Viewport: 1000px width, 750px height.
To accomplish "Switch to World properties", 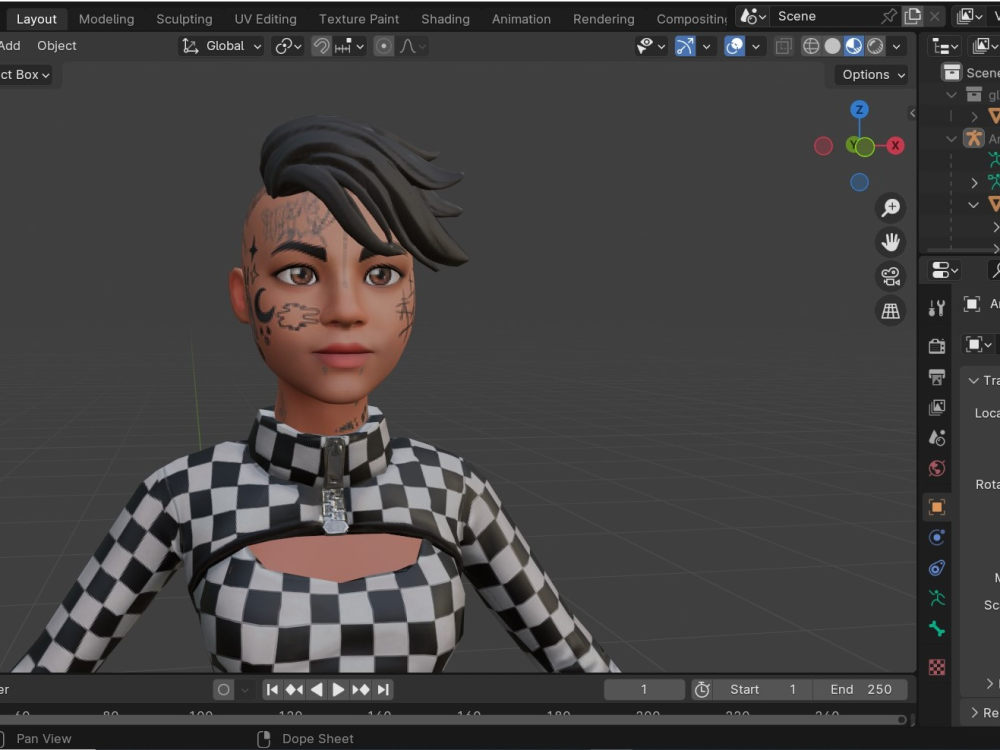I will [936, 468].
